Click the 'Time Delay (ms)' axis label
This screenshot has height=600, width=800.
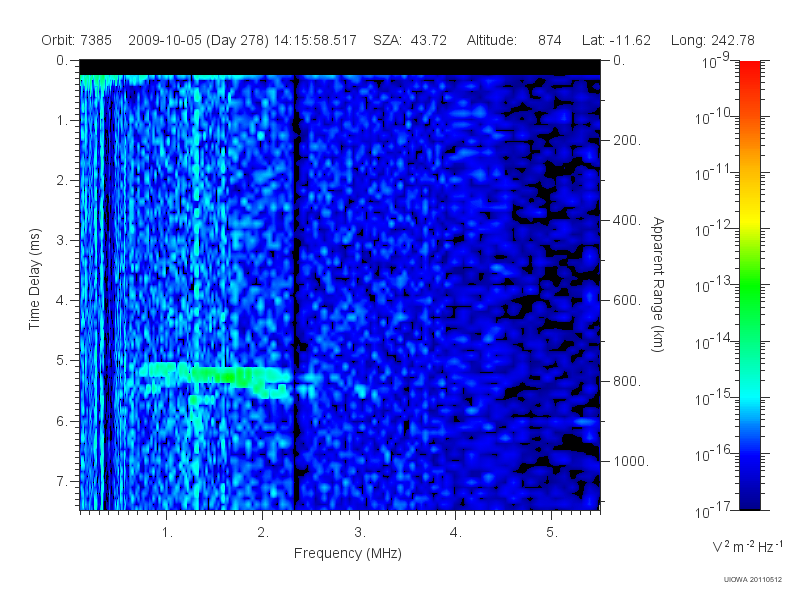(x=34, y=279)
